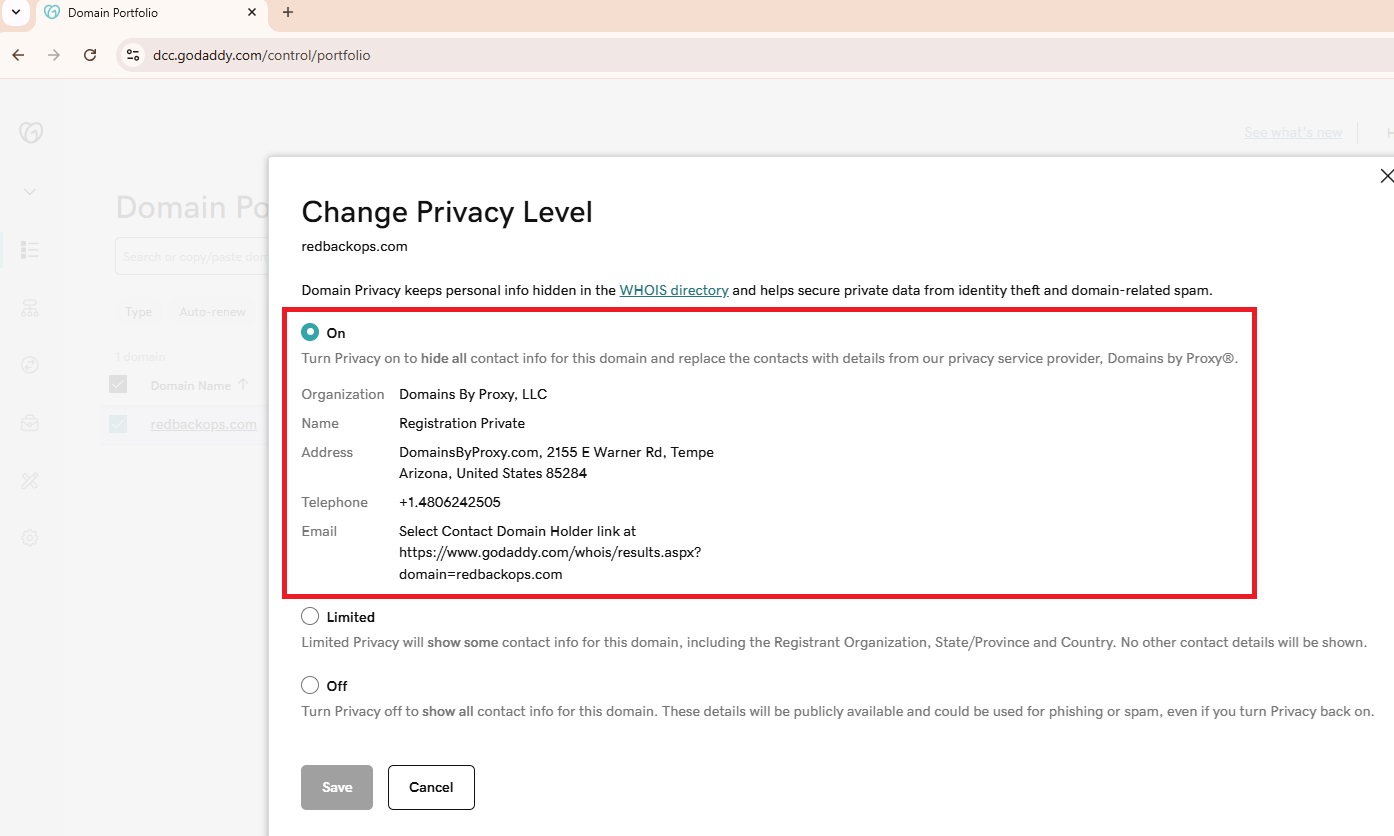Screen dimensions: 1394x836
Task: Expand the sidebar chevron below logo
Action: tap(30, 191)
